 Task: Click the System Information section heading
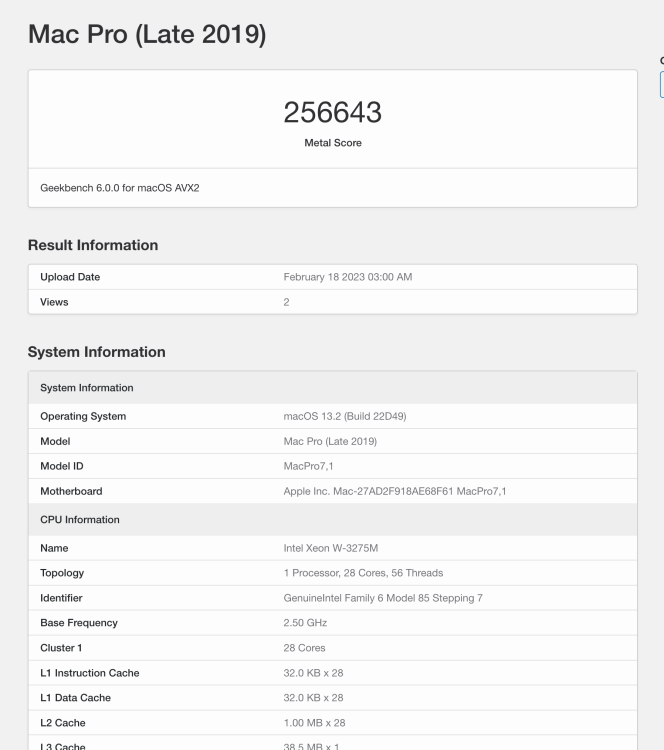97,352
